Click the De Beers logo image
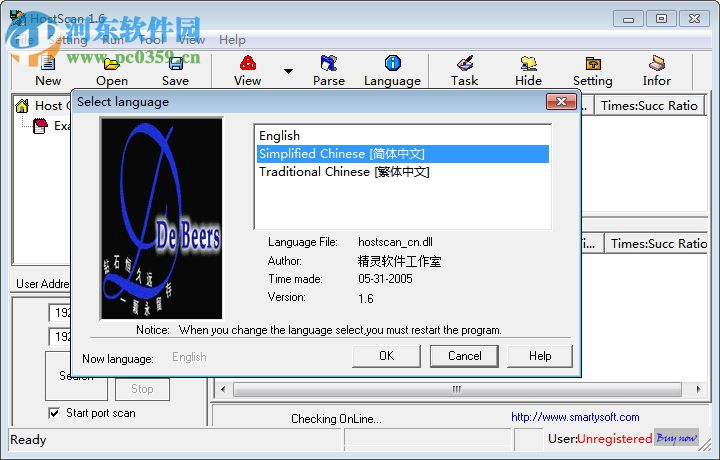The image size is (720, 460). (161, 218)
